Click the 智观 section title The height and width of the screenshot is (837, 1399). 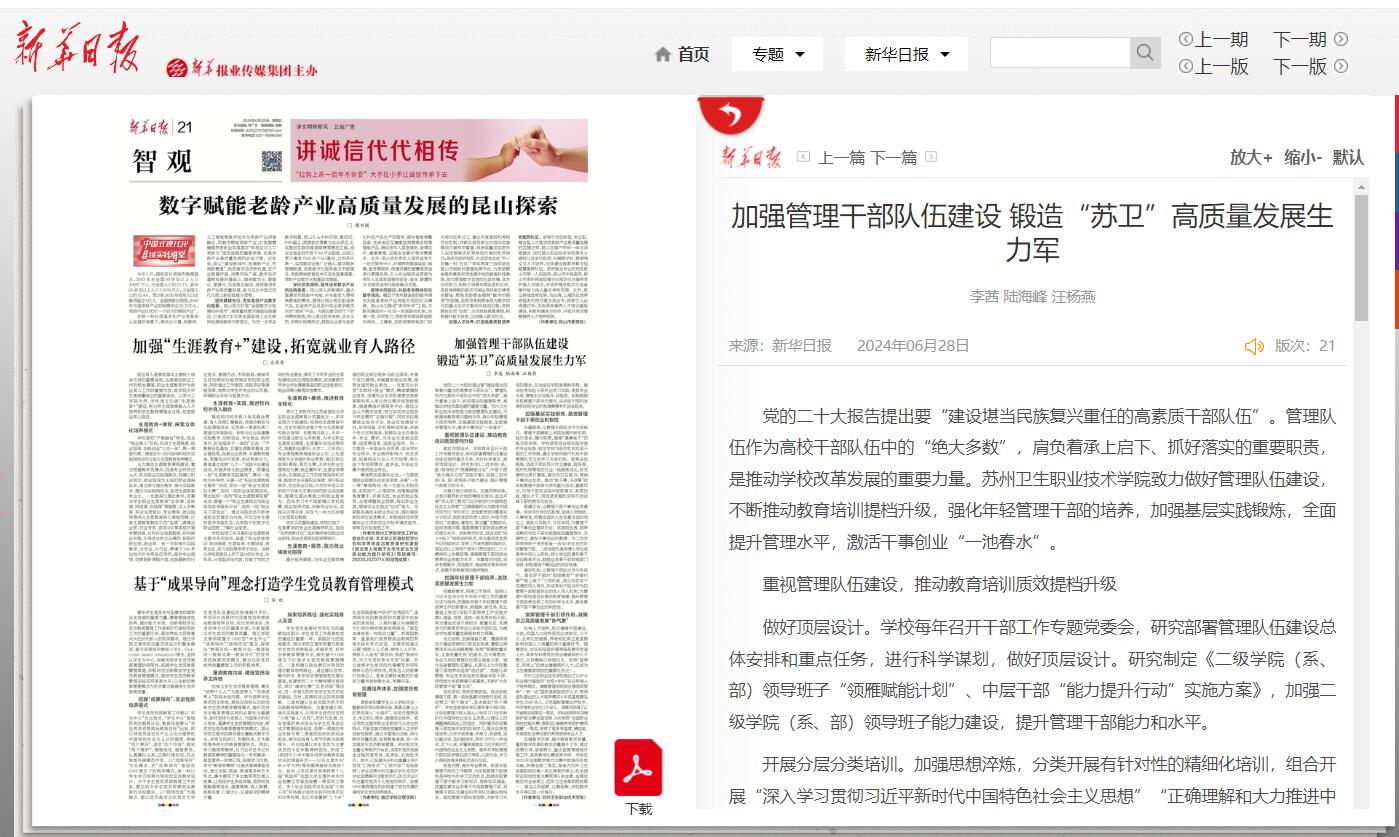(162, 159)
